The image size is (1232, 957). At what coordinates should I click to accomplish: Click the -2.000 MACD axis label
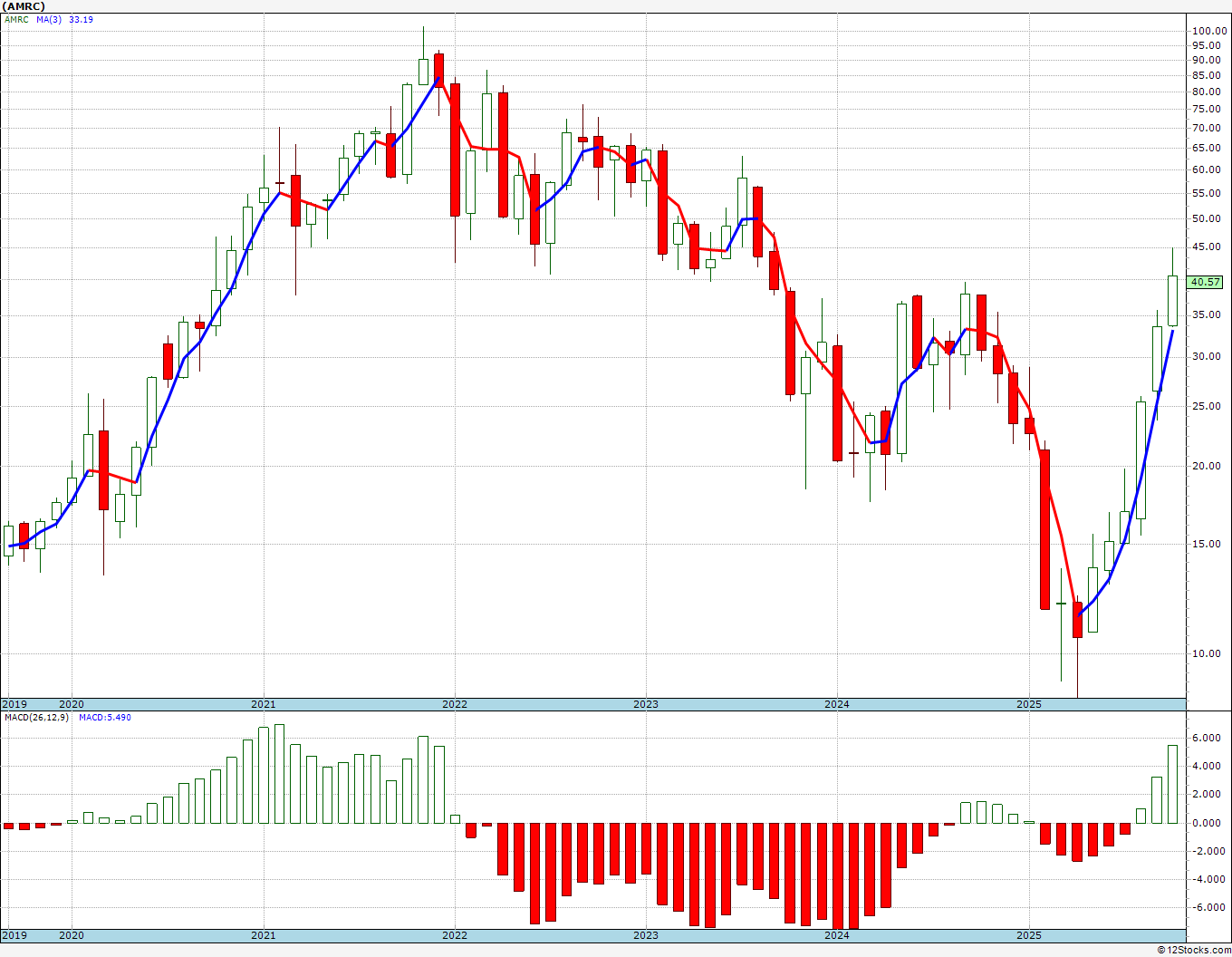1208,852
